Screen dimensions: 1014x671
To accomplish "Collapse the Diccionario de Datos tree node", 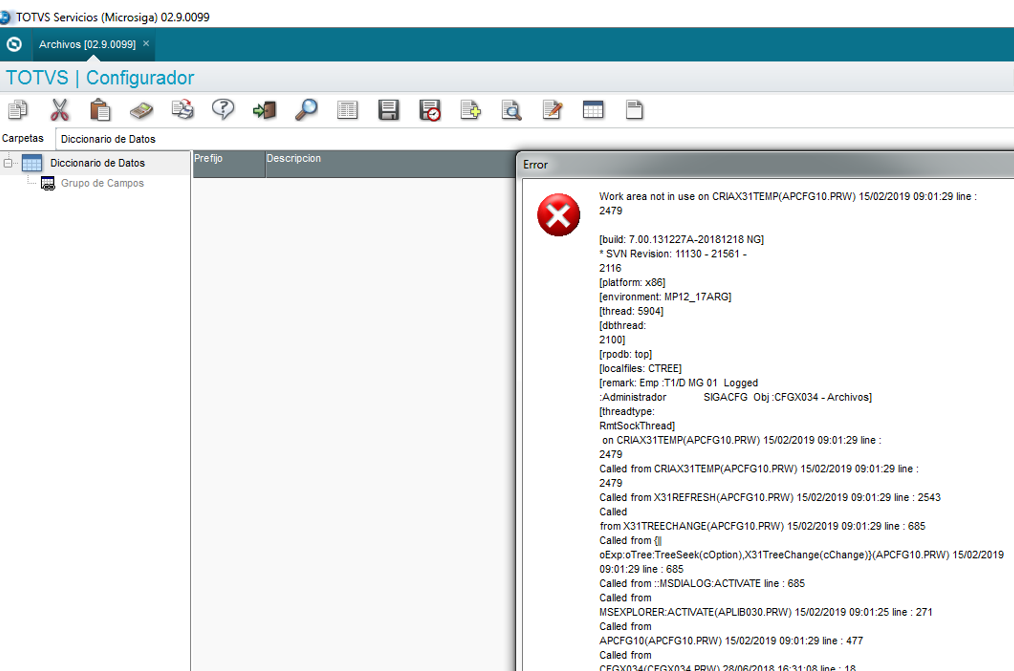I will tap(8, 163).
